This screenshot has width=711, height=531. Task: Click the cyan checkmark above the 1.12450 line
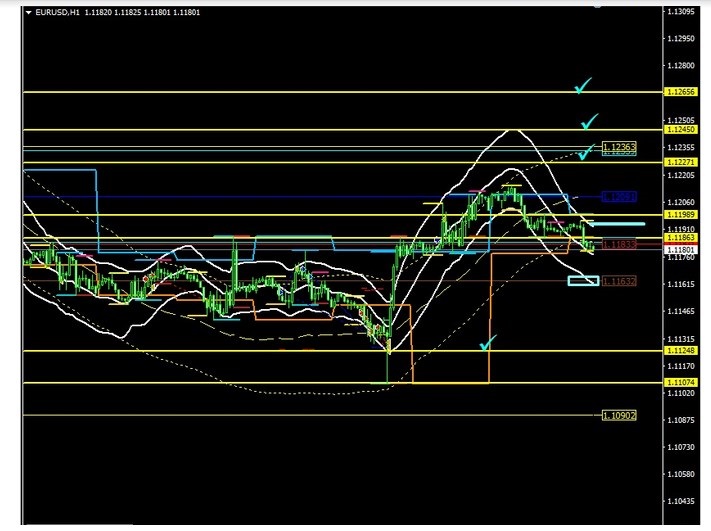tap(589, 122)
